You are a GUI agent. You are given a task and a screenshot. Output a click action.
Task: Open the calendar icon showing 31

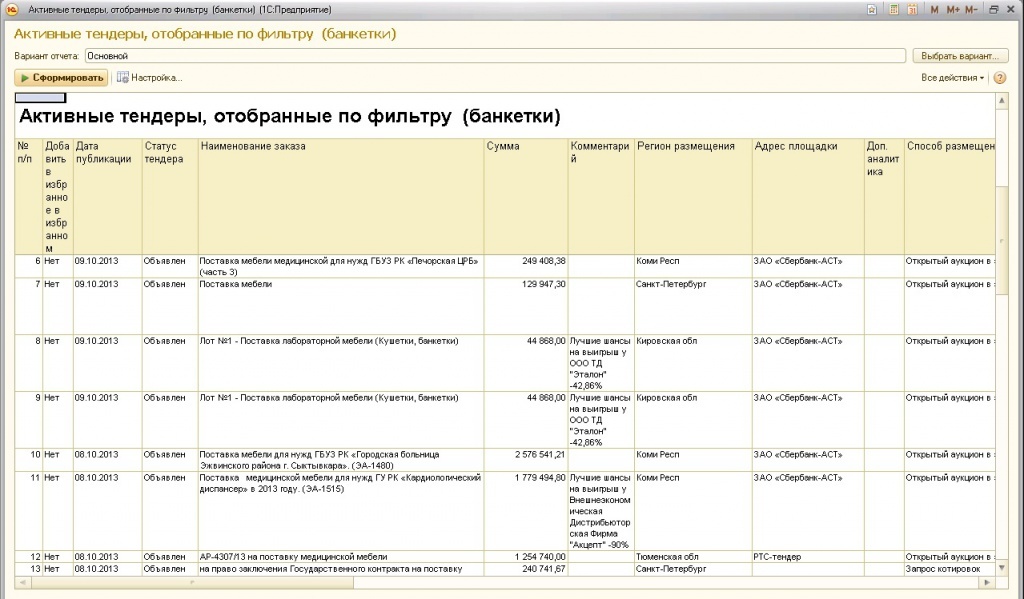tap(911, 9)
